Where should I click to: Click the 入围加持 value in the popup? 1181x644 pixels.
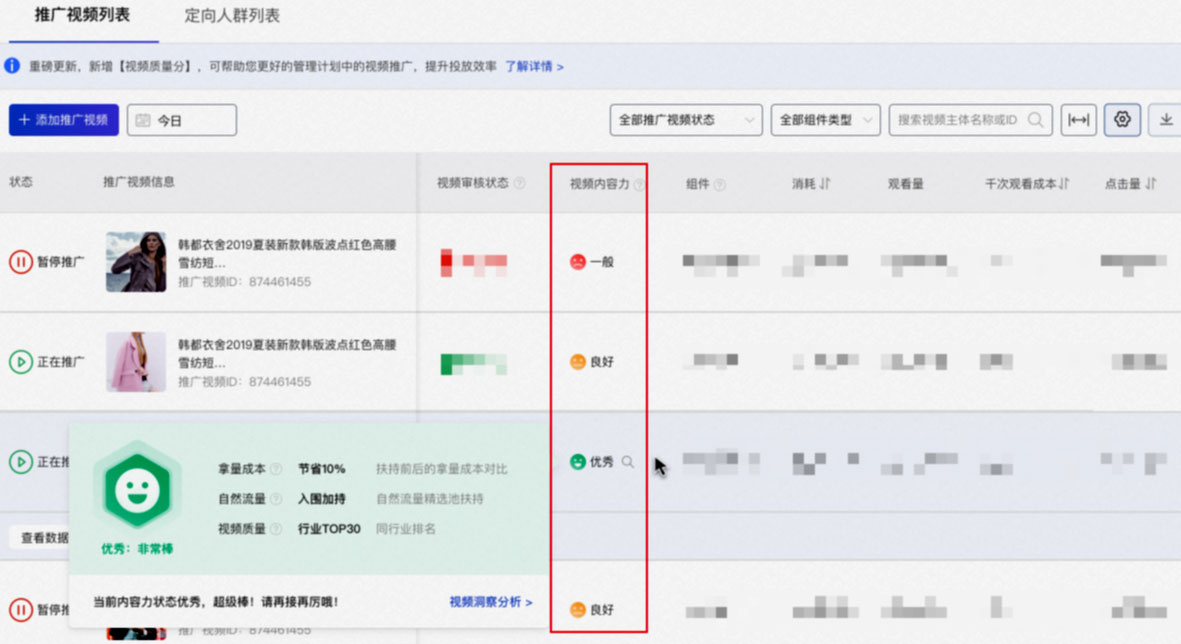tap(322, 499)
